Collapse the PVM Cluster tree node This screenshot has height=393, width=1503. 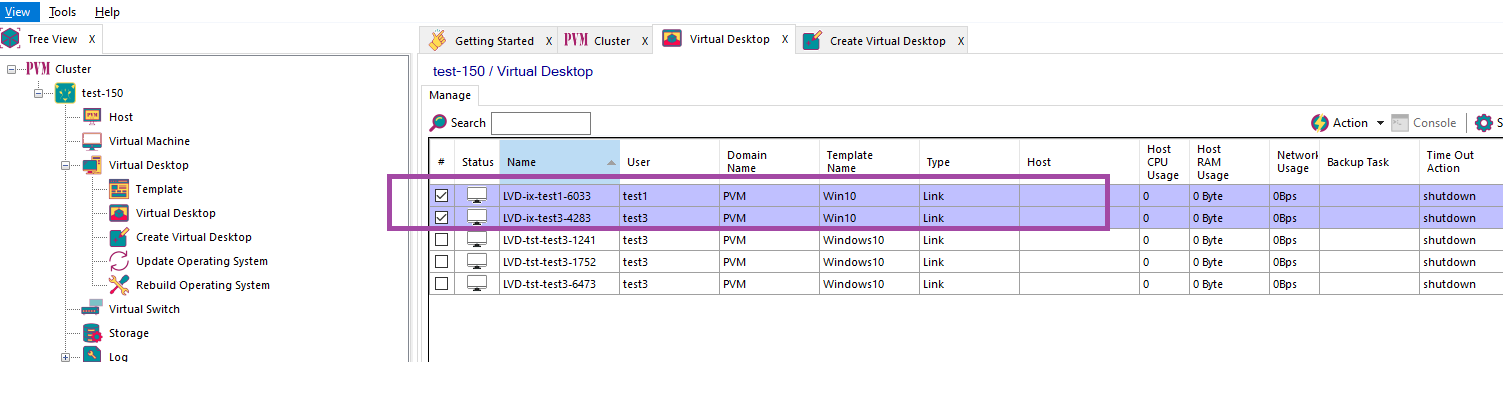(x=11, y=69)
